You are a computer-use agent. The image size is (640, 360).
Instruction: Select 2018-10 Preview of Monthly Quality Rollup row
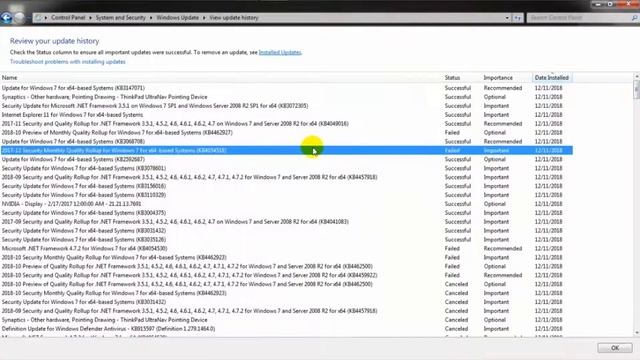click(287, 133)
